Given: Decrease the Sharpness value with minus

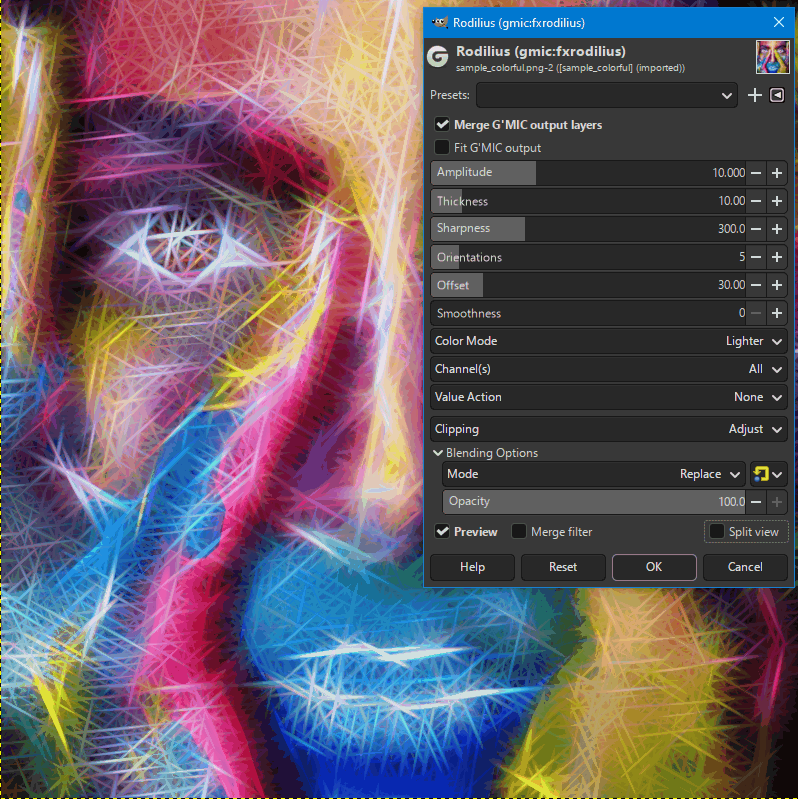Looking at the screenshot, I should pyautogui.click(x=756, y=229).
